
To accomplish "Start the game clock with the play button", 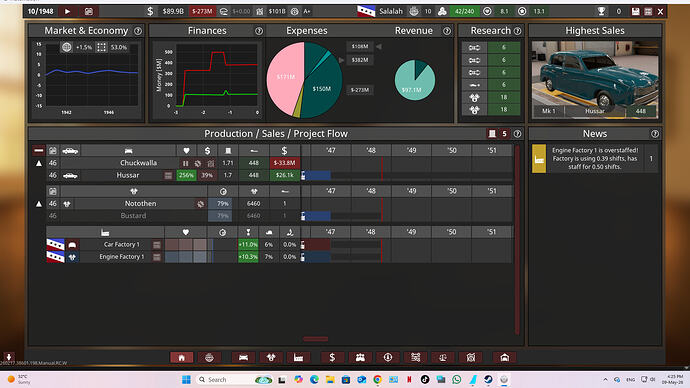I will 67,11.
